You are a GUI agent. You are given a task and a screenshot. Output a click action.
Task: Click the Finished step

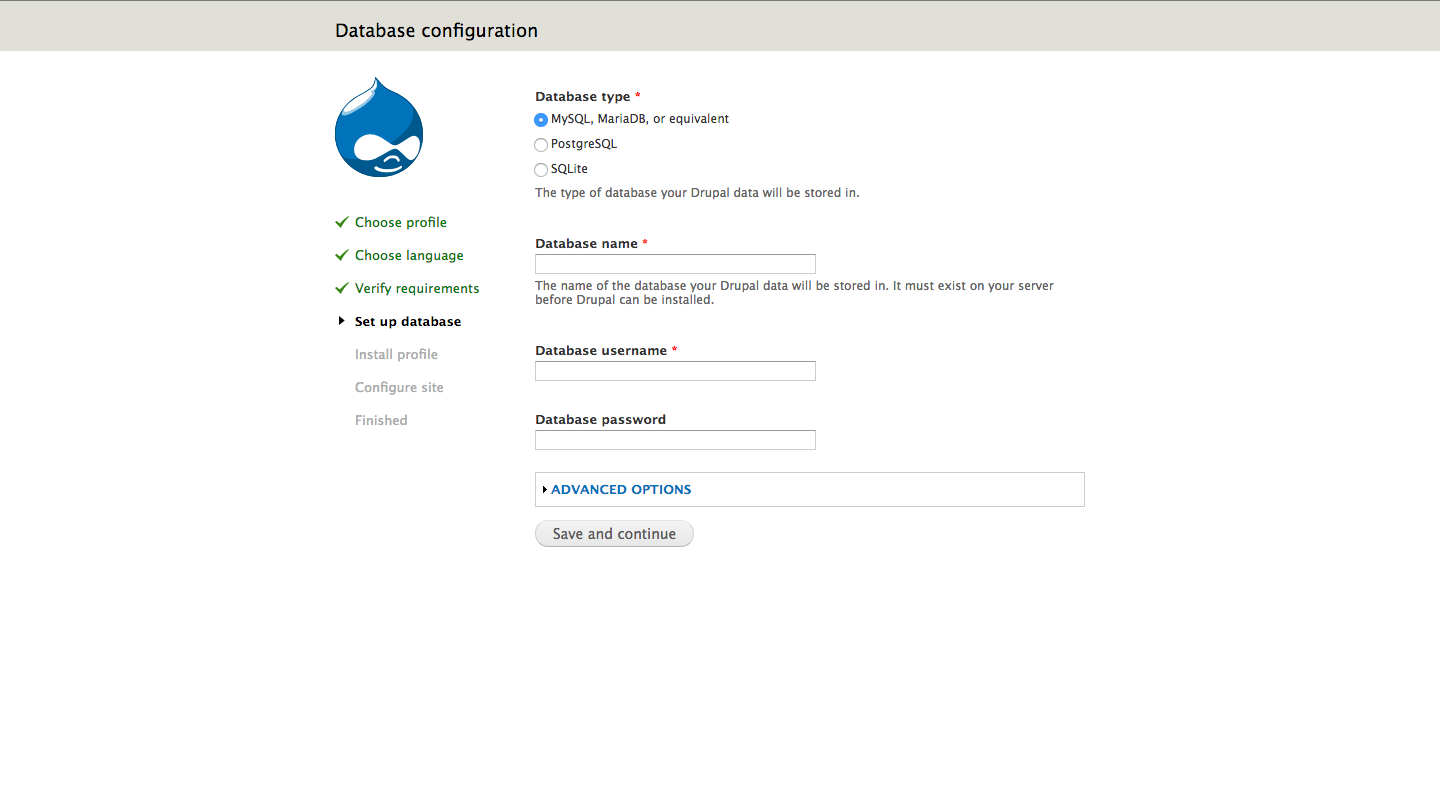coord(381,420)
